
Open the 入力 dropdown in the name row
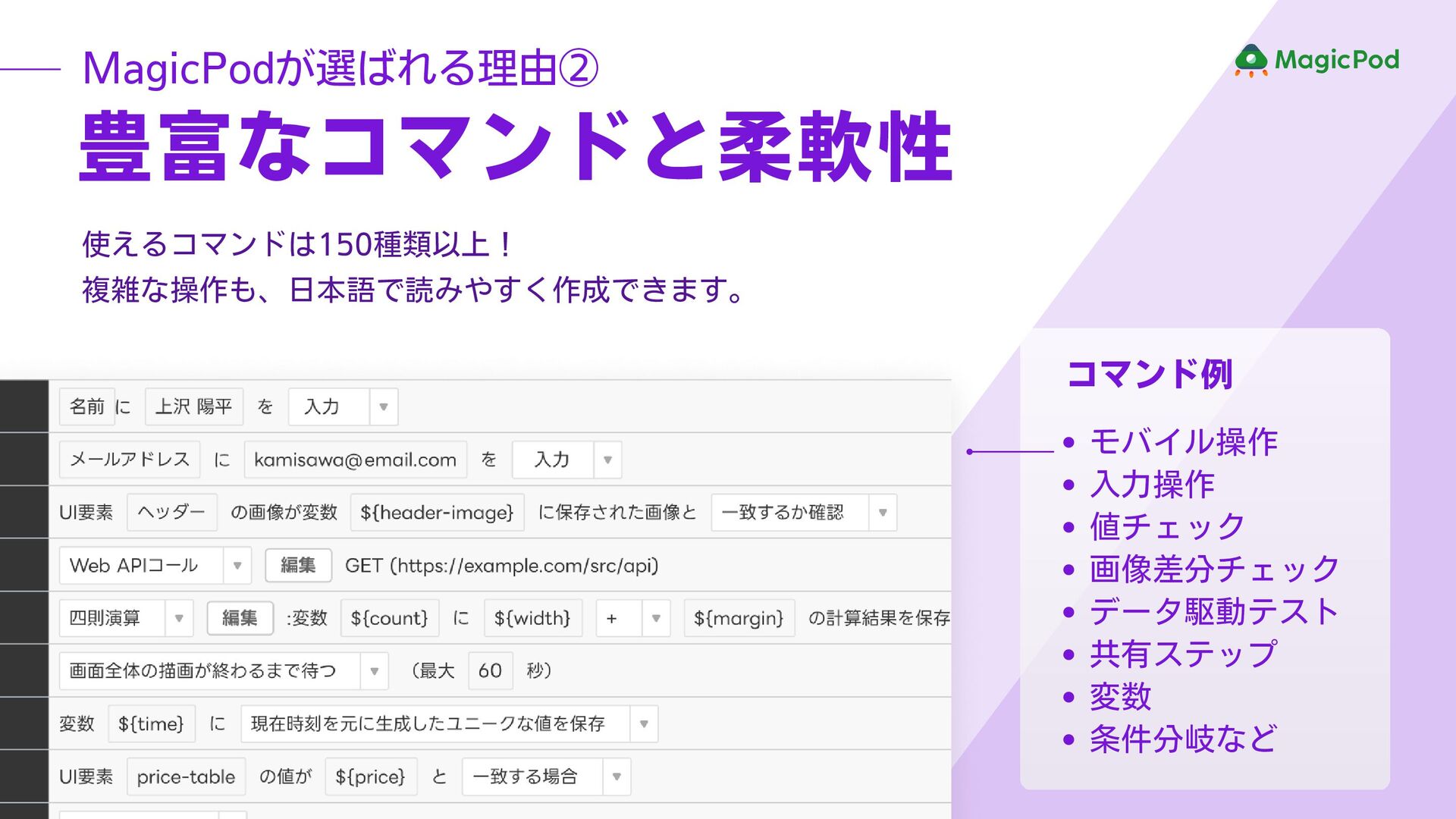click(x=383, y=407)
